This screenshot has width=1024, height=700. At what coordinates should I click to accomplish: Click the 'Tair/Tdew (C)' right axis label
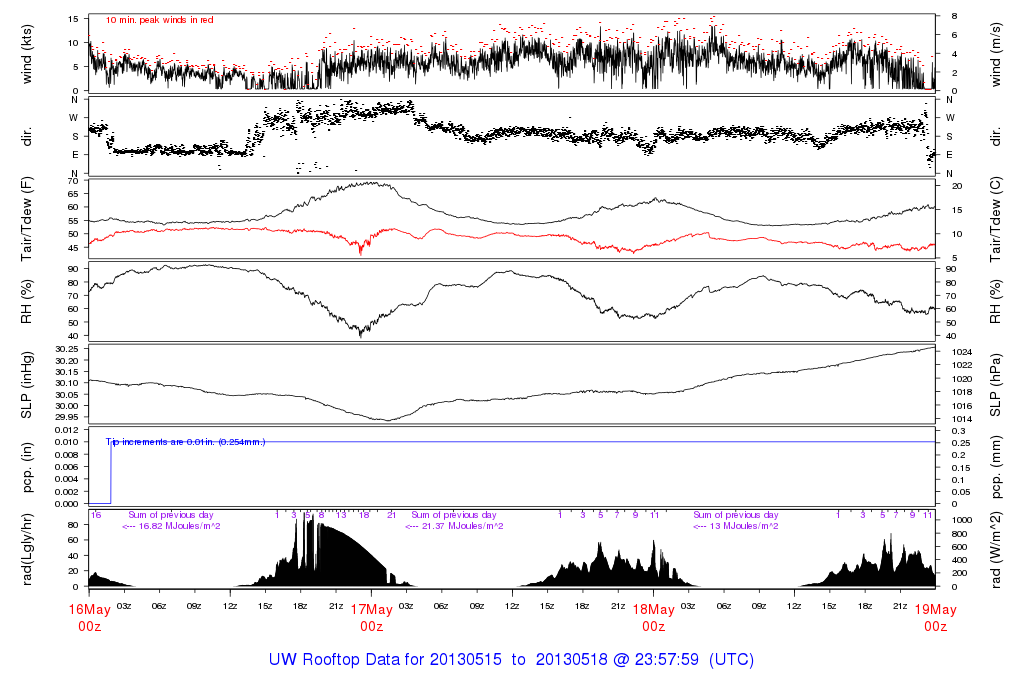(x=995, y=219)
